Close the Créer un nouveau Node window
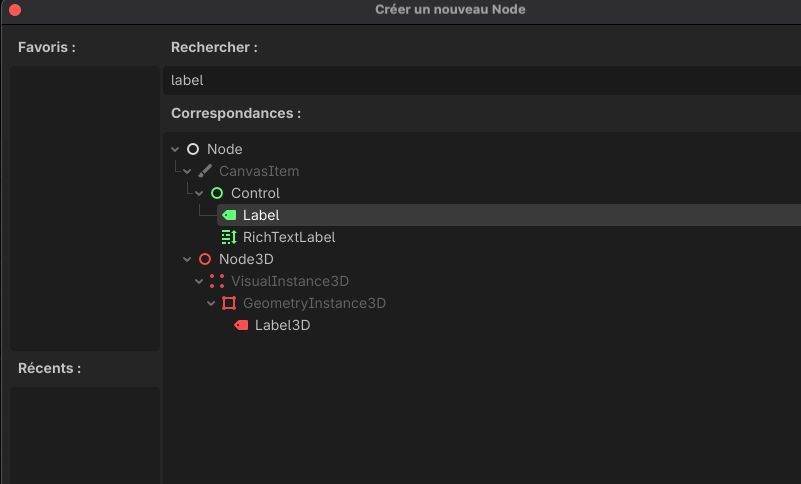 click(x=15, y=10)
